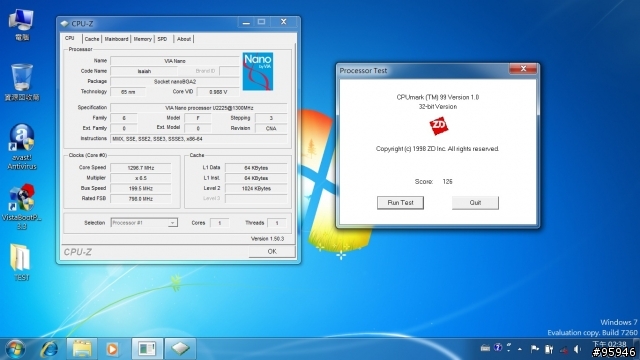
Task: Click the Core Speed value 1296.7 MHz
Action: [x=141, y=168]
